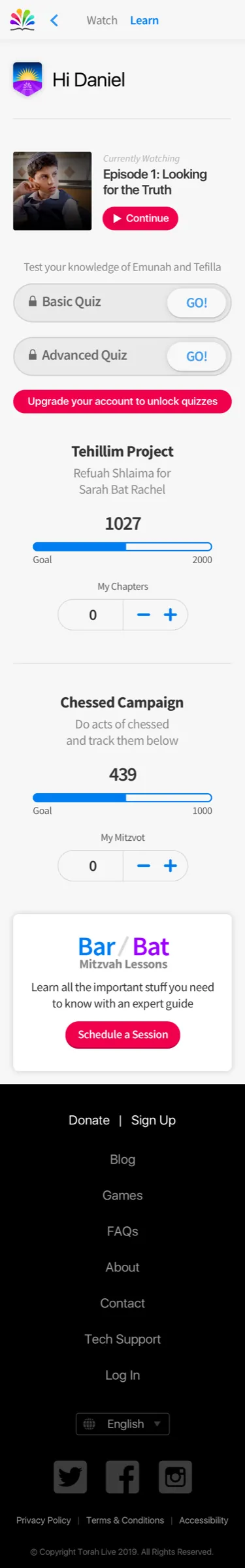Increase My Chapters with the plus icon

pos(171,615)
